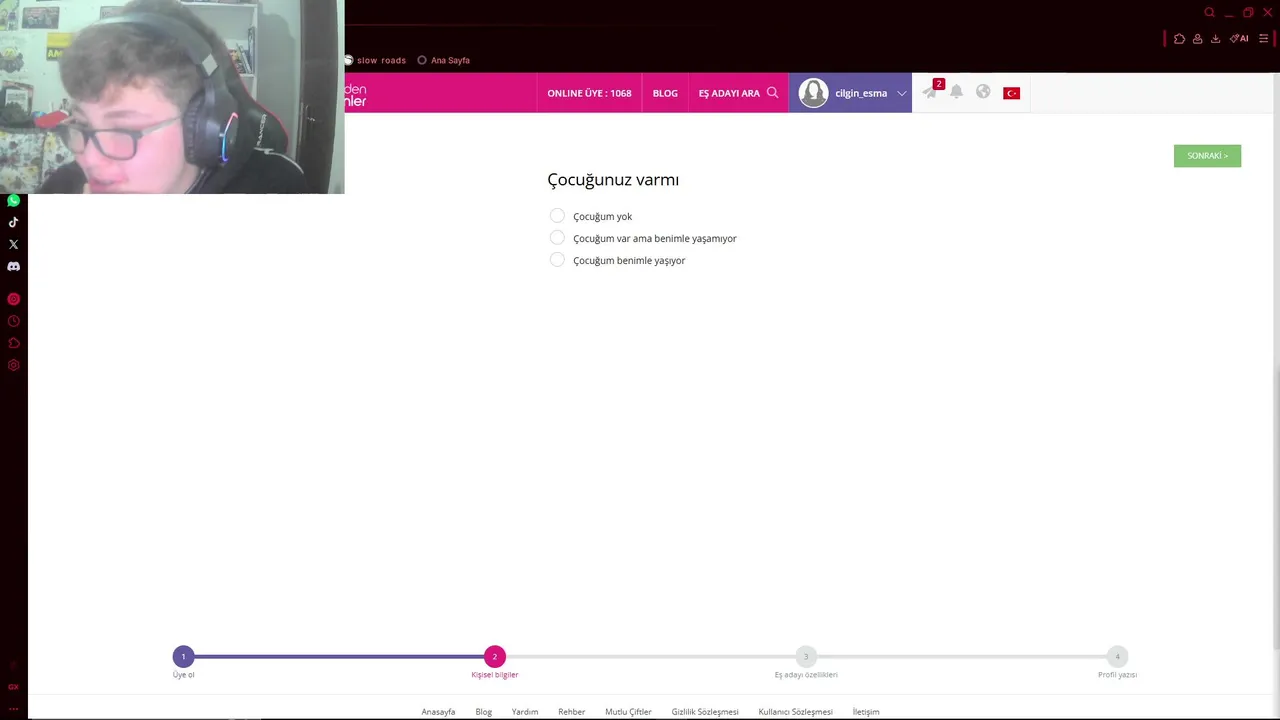Open the Mutlu Çiftler footer link
The width and height of the screenshot is (1280, 720).
628,712
